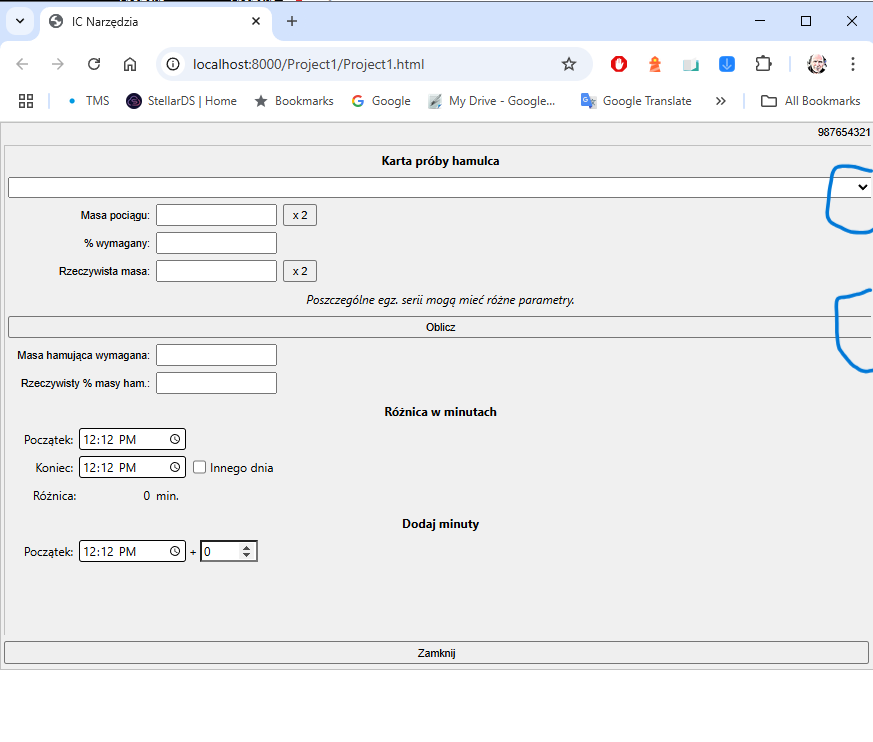This screenshot has height=742, width=873.
Task: Click the Koniec time field
Action: (x=132, y=467)
